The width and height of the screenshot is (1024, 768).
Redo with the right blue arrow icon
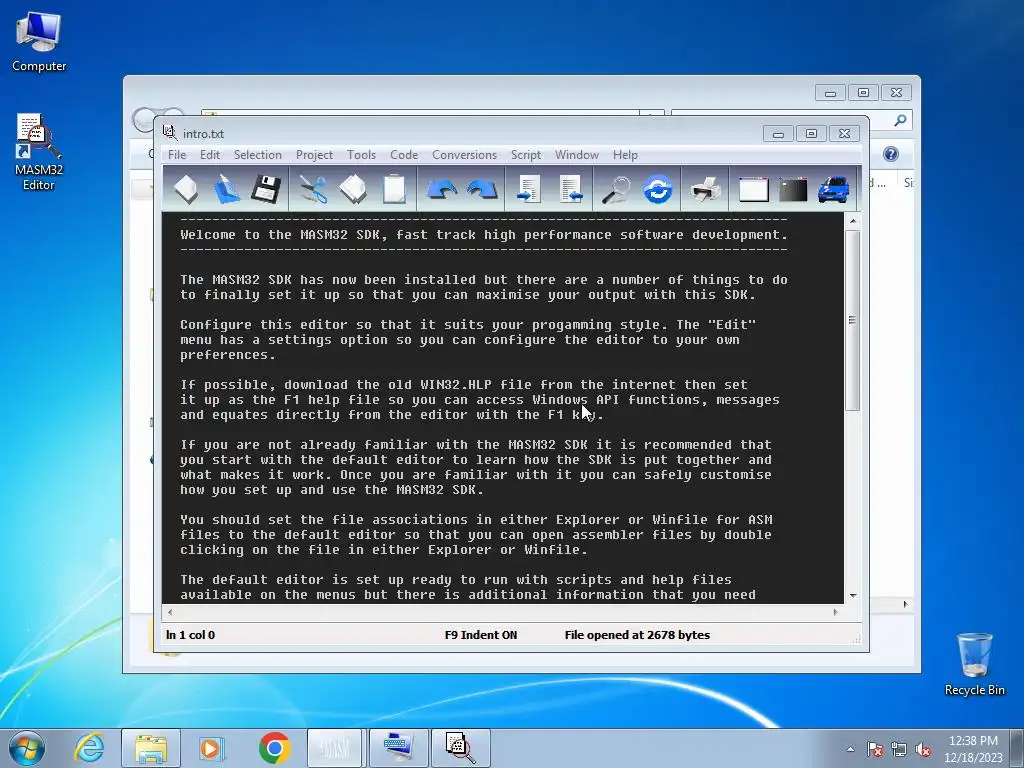pos(482,189)
